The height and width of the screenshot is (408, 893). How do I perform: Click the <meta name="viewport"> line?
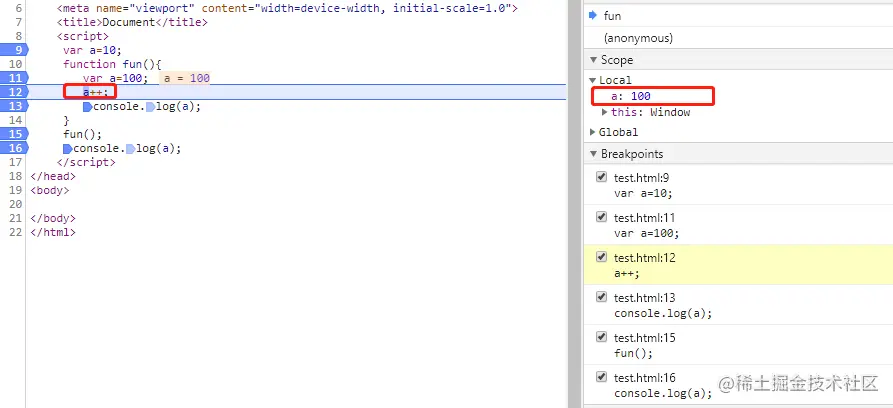287,9
